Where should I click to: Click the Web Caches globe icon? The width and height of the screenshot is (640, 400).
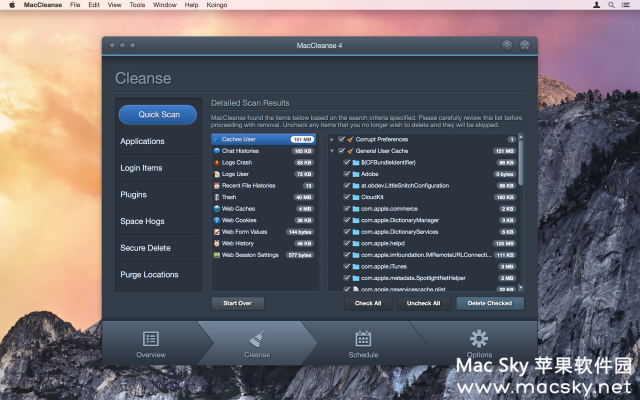point(217,209)
